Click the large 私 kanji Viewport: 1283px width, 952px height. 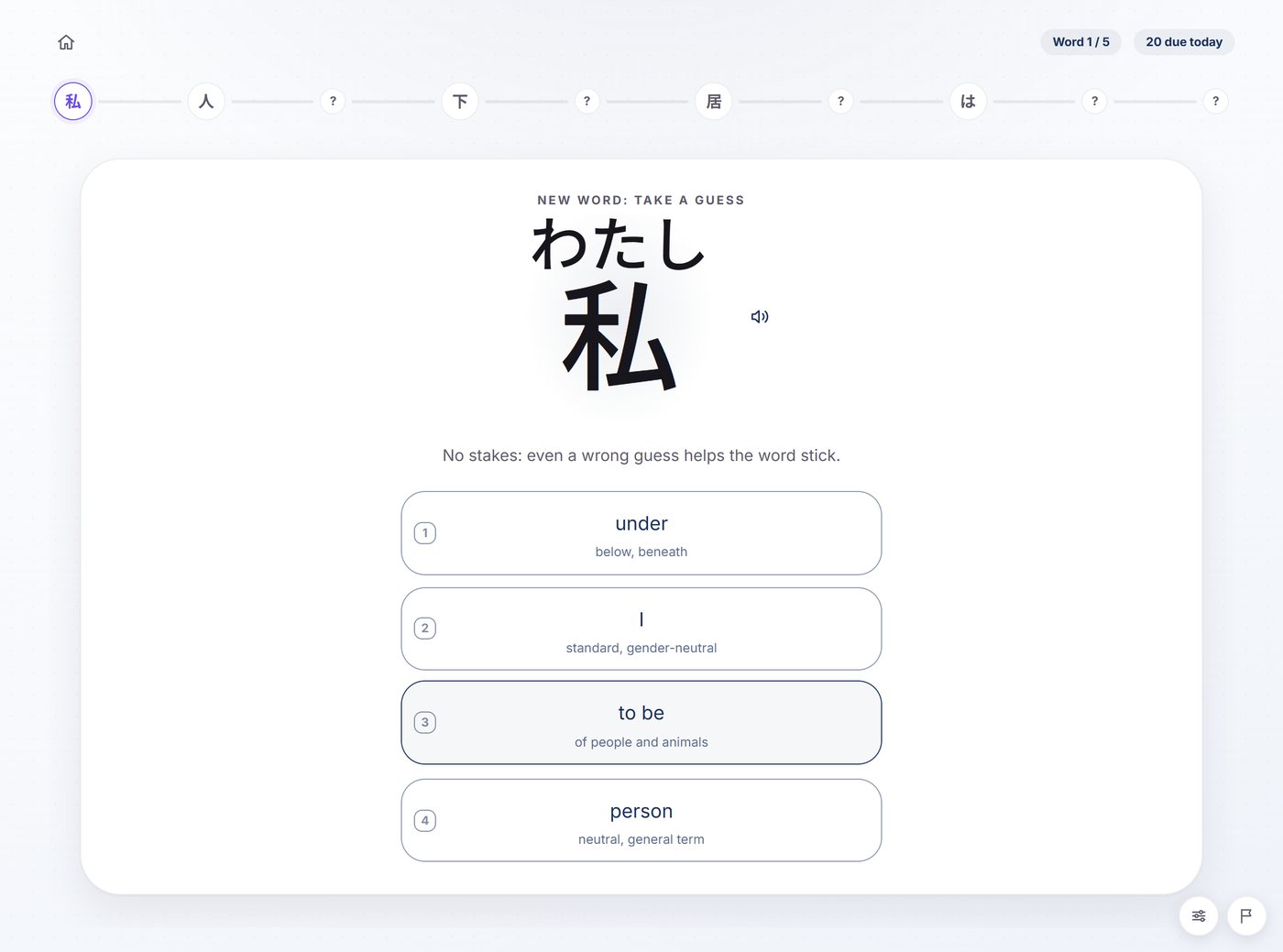pyautogui.click(x=620, y=337)
